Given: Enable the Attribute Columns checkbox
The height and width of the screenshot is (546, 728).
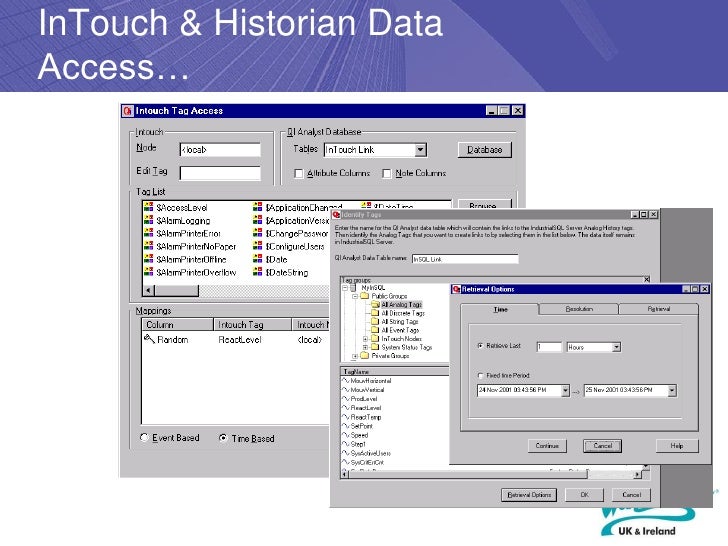Looking at the screenshot, I should [x=299, y=174].
